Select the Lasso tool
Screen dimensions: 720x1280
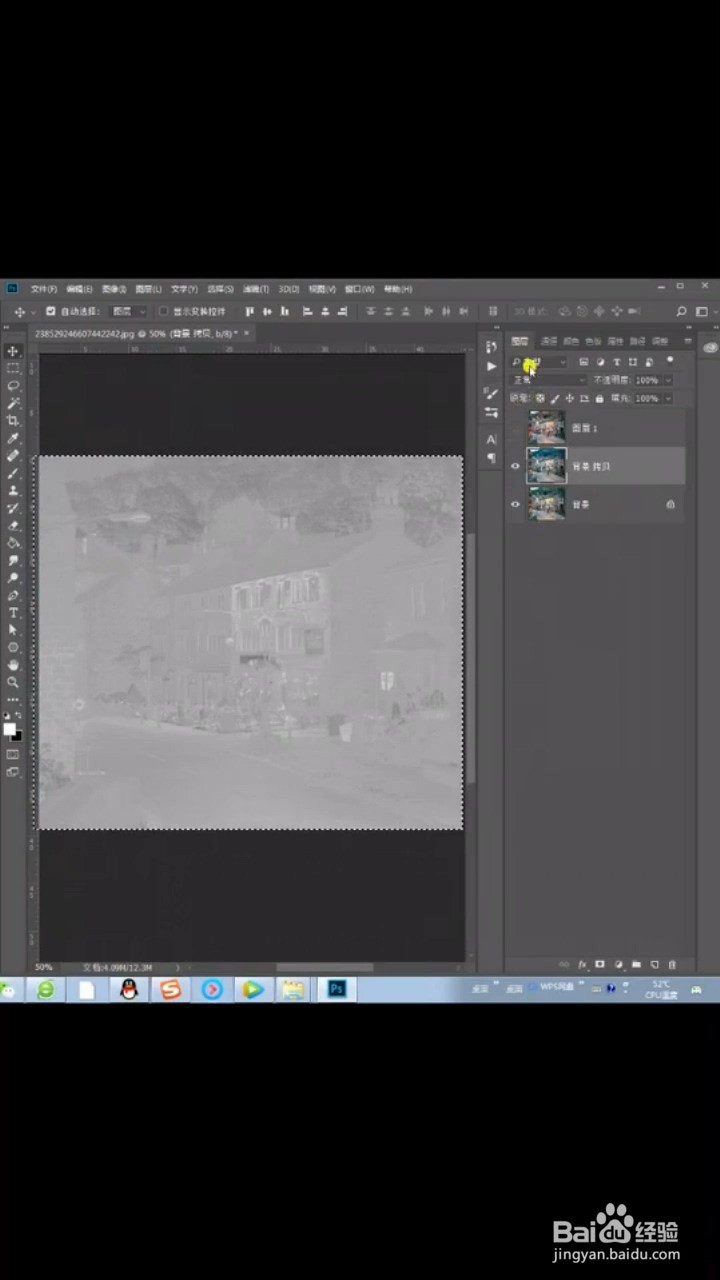click(13, 385)
